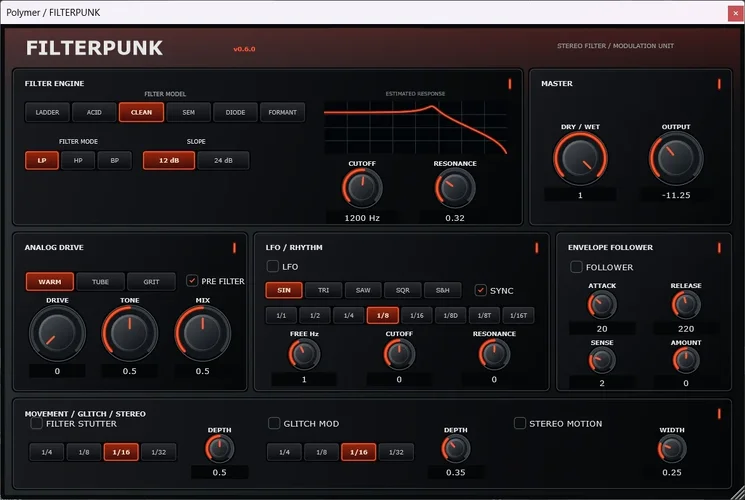Image resolution: width=745 pixels, height=500 pixels.
Task: Enable the FILTER STUTTER checkbox
Action: 36,423
